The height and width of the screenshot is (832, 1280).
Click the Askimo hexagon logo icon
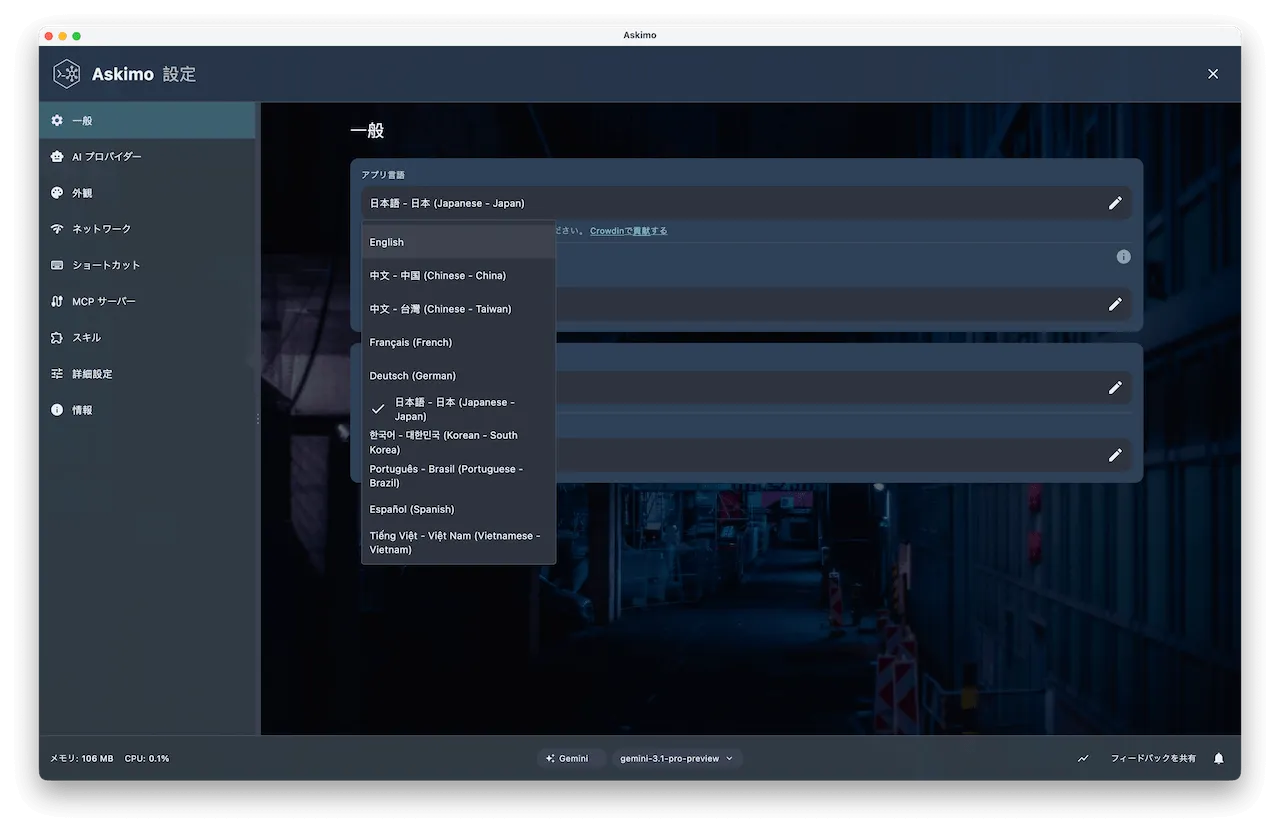(x=67, y=74)
